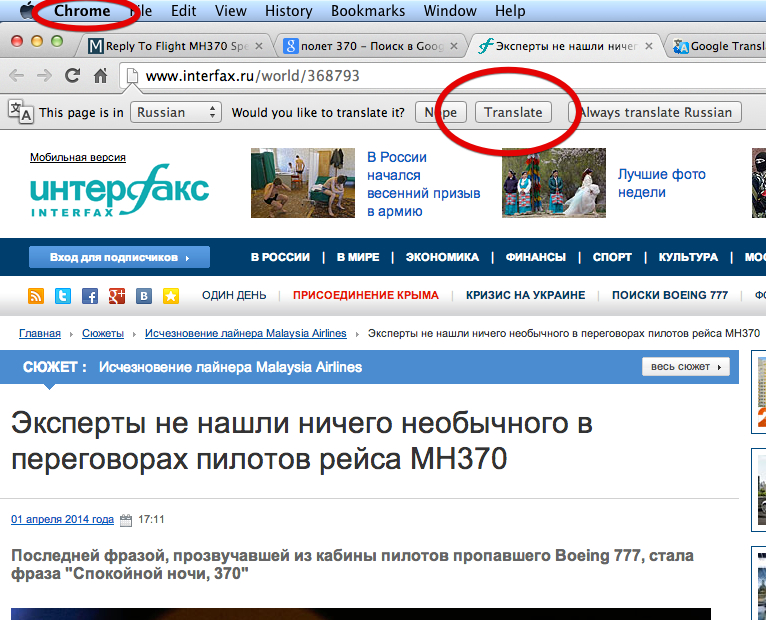Go to the В МИРЕ section
The height and width of the screenshot is (620, 766).
[x=358, y=257]
